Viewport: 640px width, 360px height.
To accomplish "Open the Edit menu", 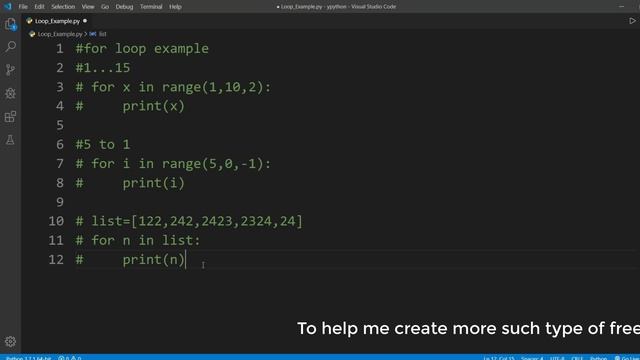I will click(x=40, y=7).
